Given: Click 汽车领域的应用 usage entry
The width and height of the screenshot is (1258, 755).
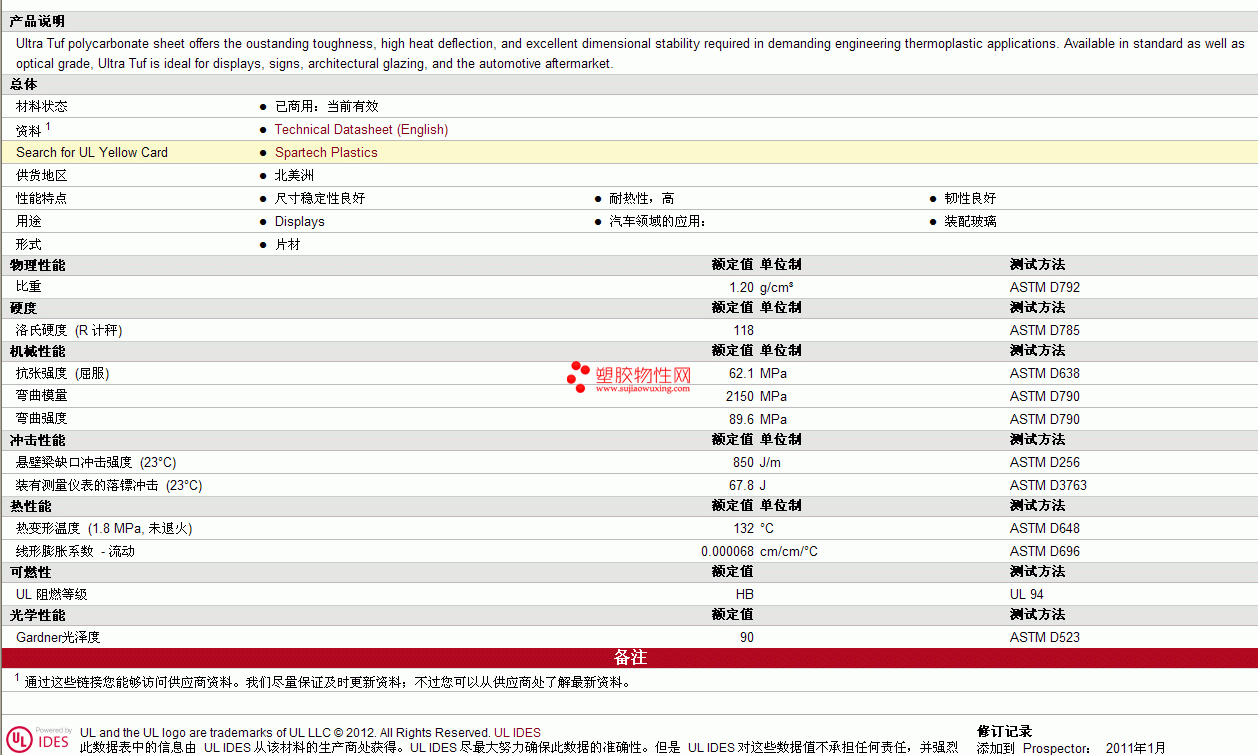Looking at the screenshot, I should [x=658, y=221].
